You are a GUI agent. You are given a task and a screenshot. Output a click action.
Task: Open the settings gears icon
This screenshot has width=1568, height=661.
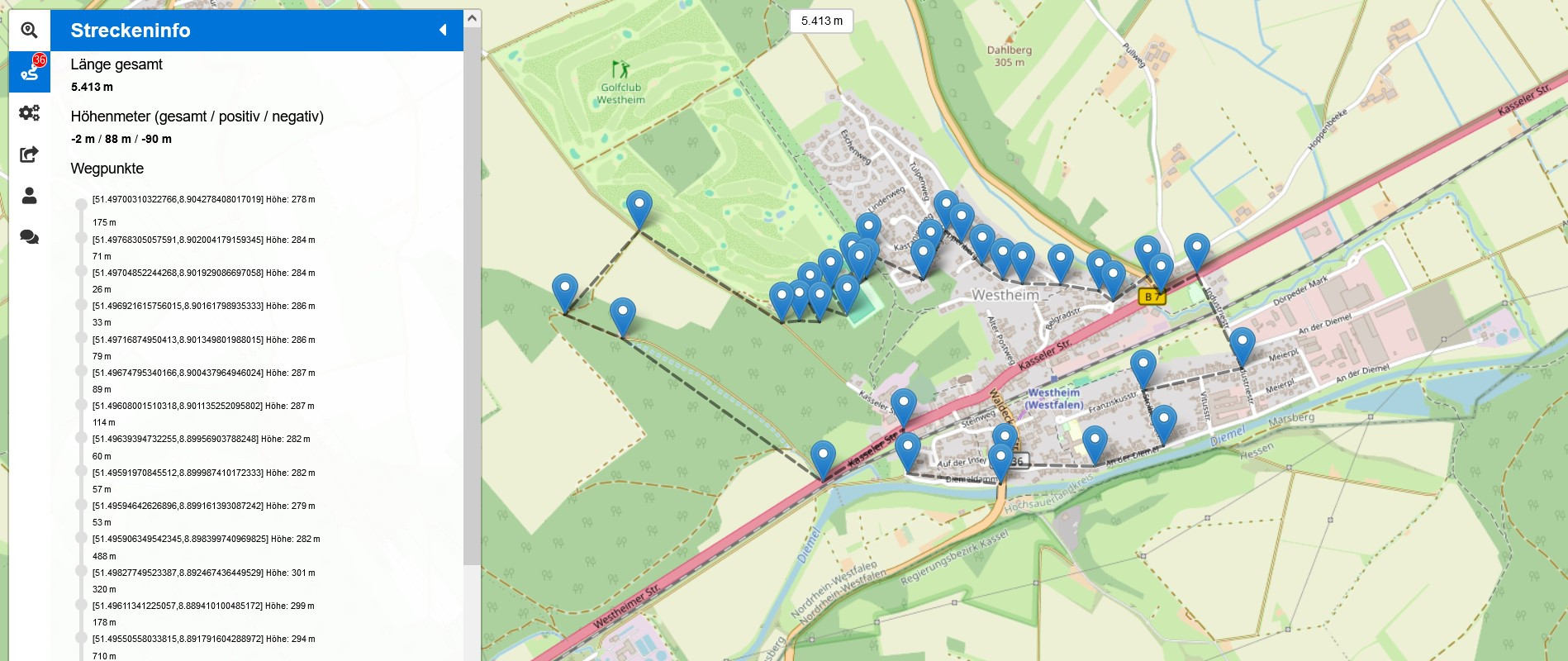click(29, 112)
